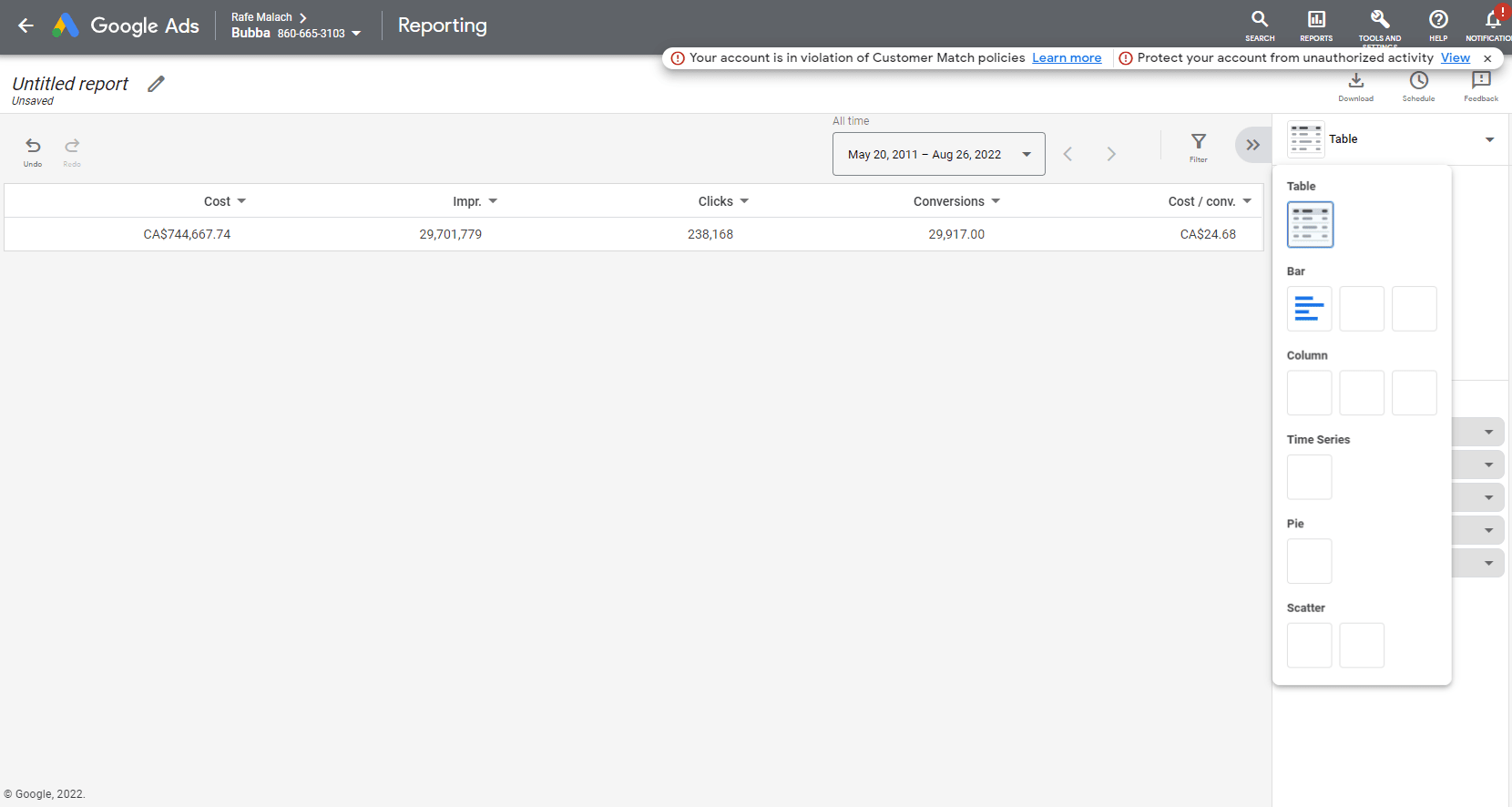Click the Download report icon

coord(1355,82)
